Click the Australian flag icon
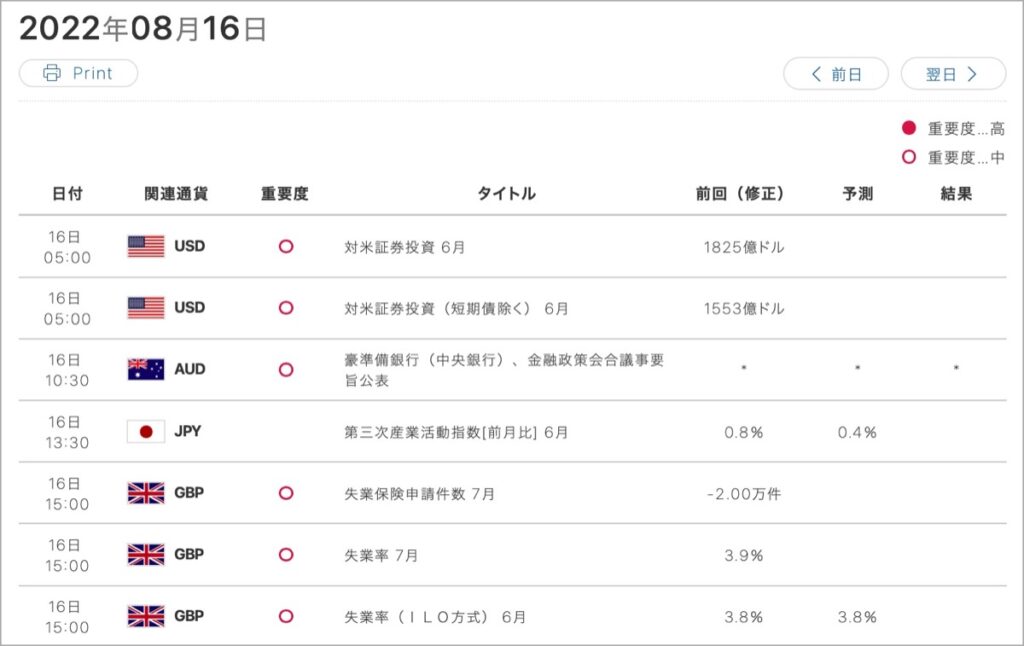The image size is (1024, 646). click(146, 369)
